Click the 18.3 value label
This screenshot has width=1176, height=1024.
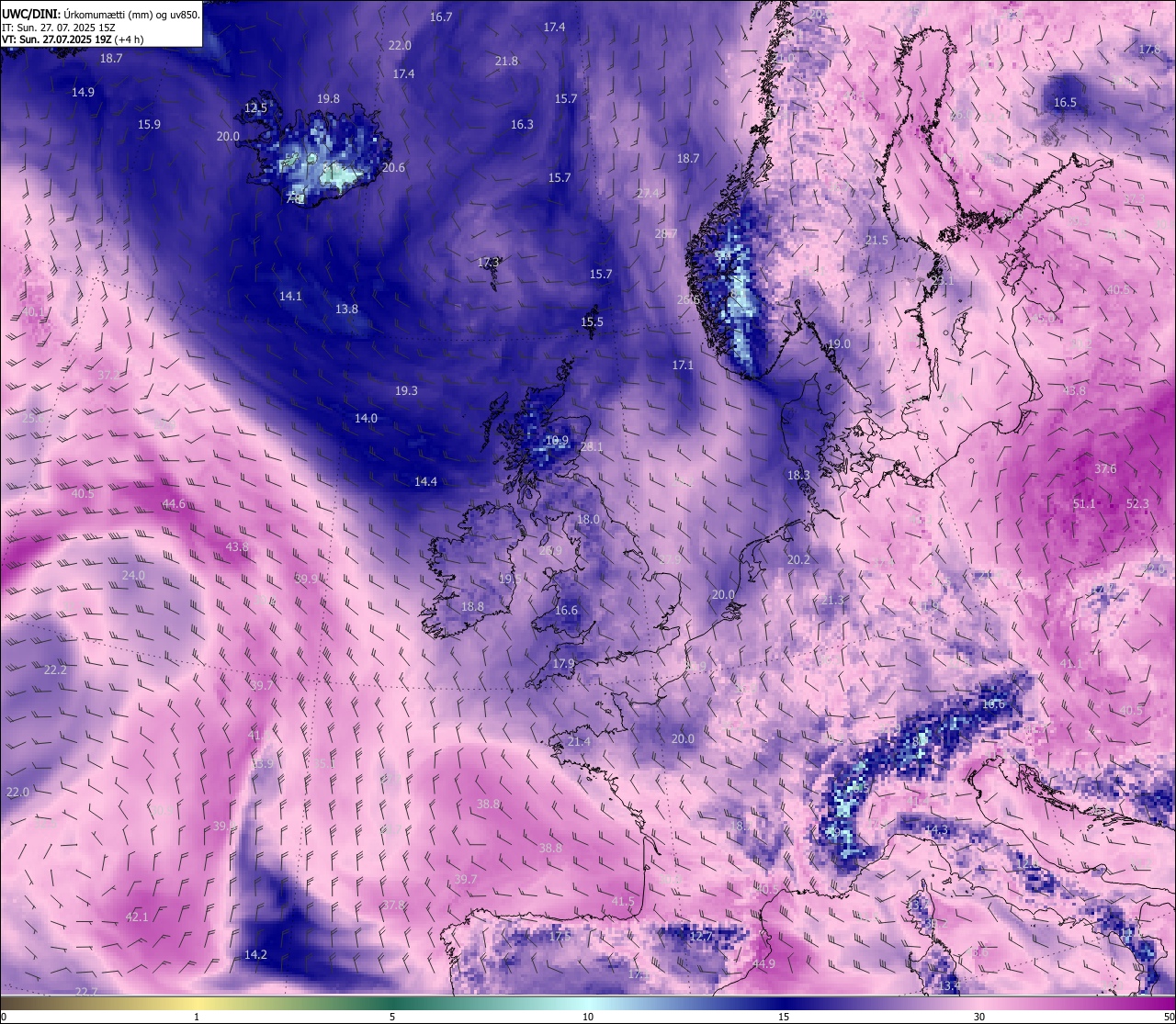(x=798, y=475)
